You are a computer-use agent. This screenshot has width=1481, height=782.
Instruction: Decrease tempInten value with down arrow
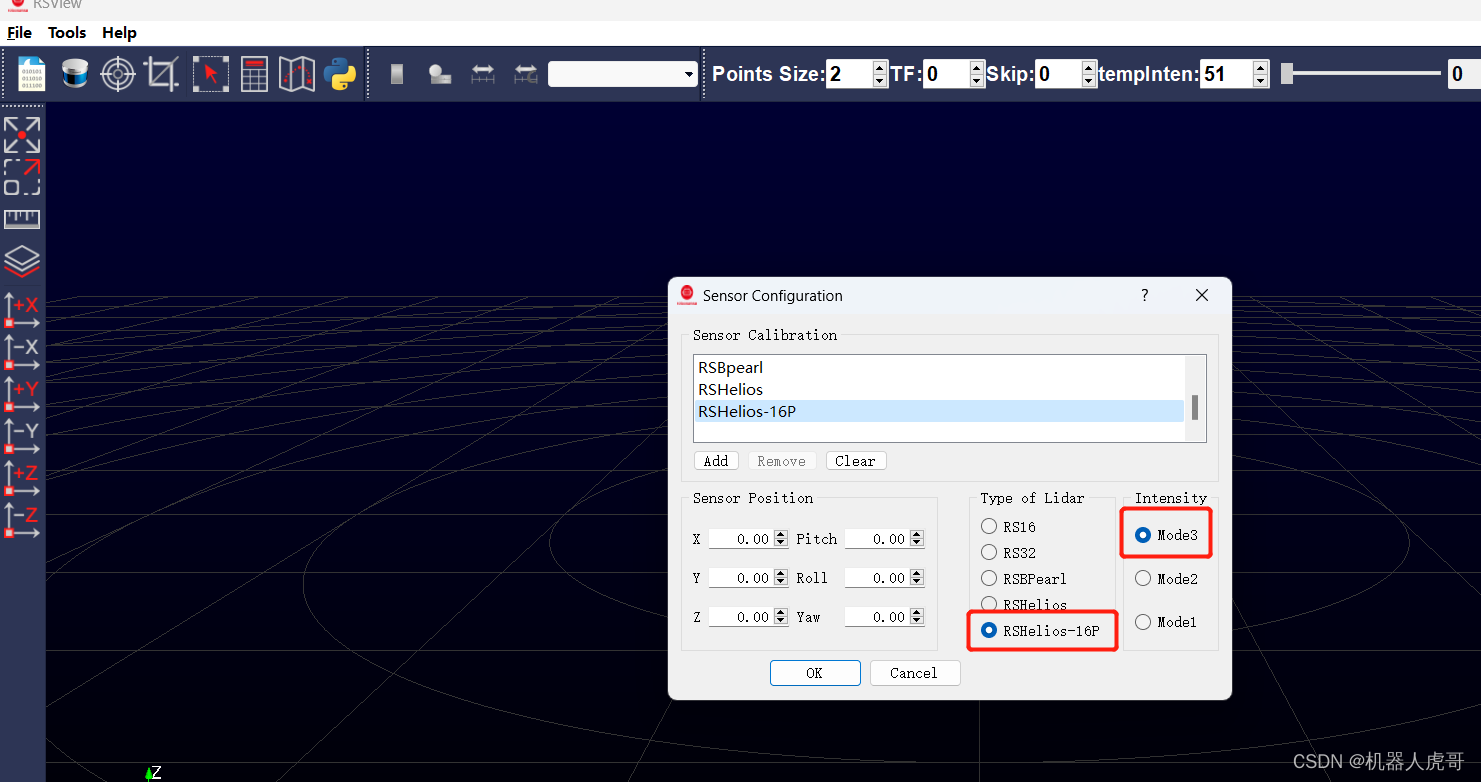(1261, 81)
